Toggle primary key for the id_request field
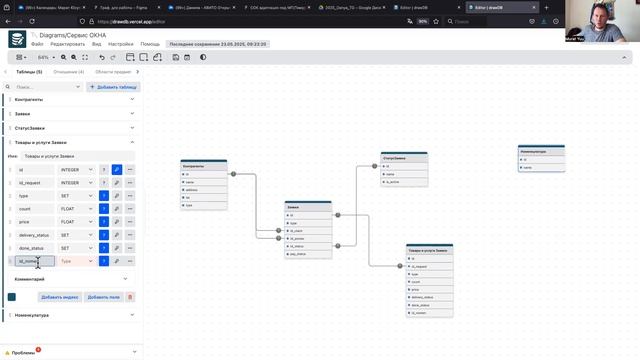The height and width of the screenshot is (360, 640). (x=117, y=183)
